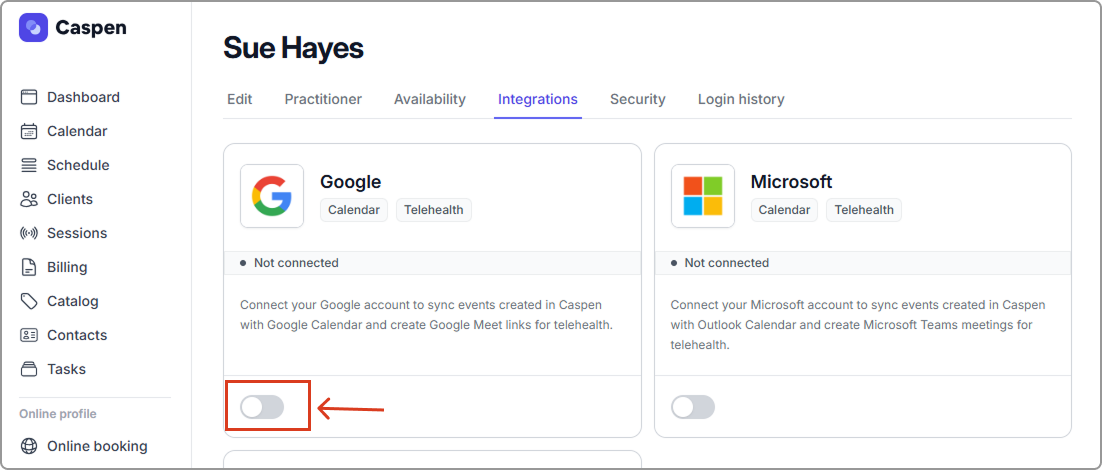The width and height of the screenshot is (1102, 470).
Task: View the Login history tab
Action: [x=741, y=99]
